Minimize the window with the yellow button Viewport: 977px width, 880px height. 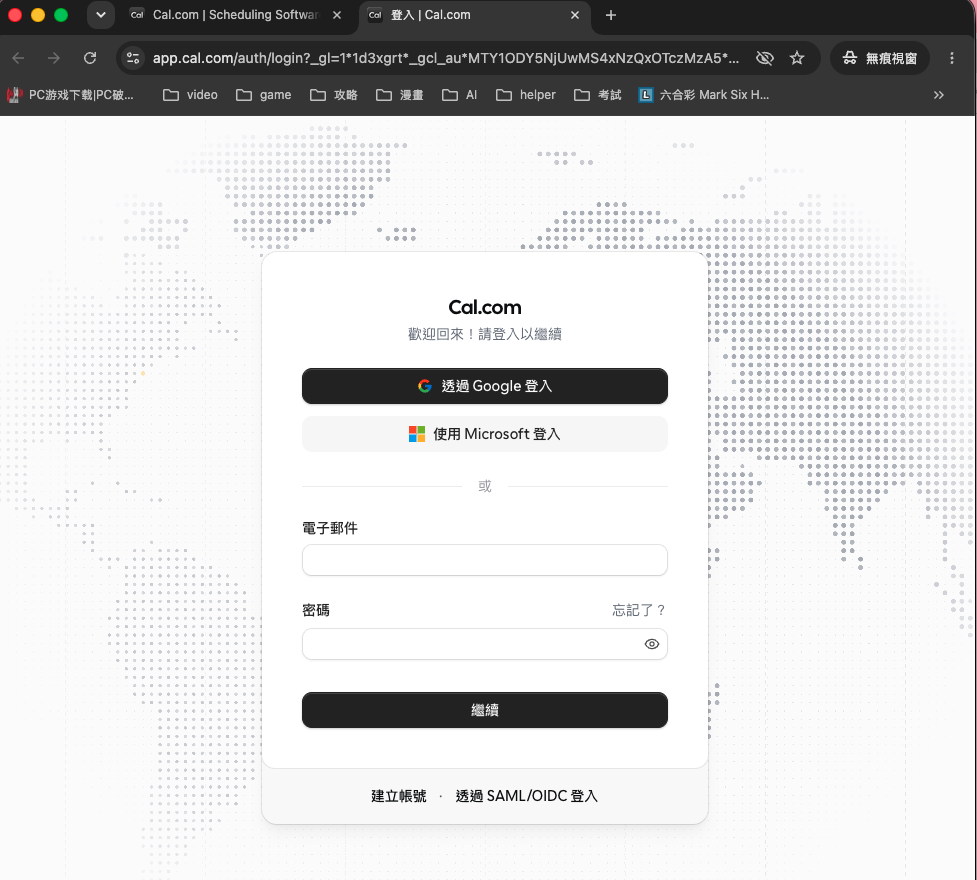coord(38,15)
